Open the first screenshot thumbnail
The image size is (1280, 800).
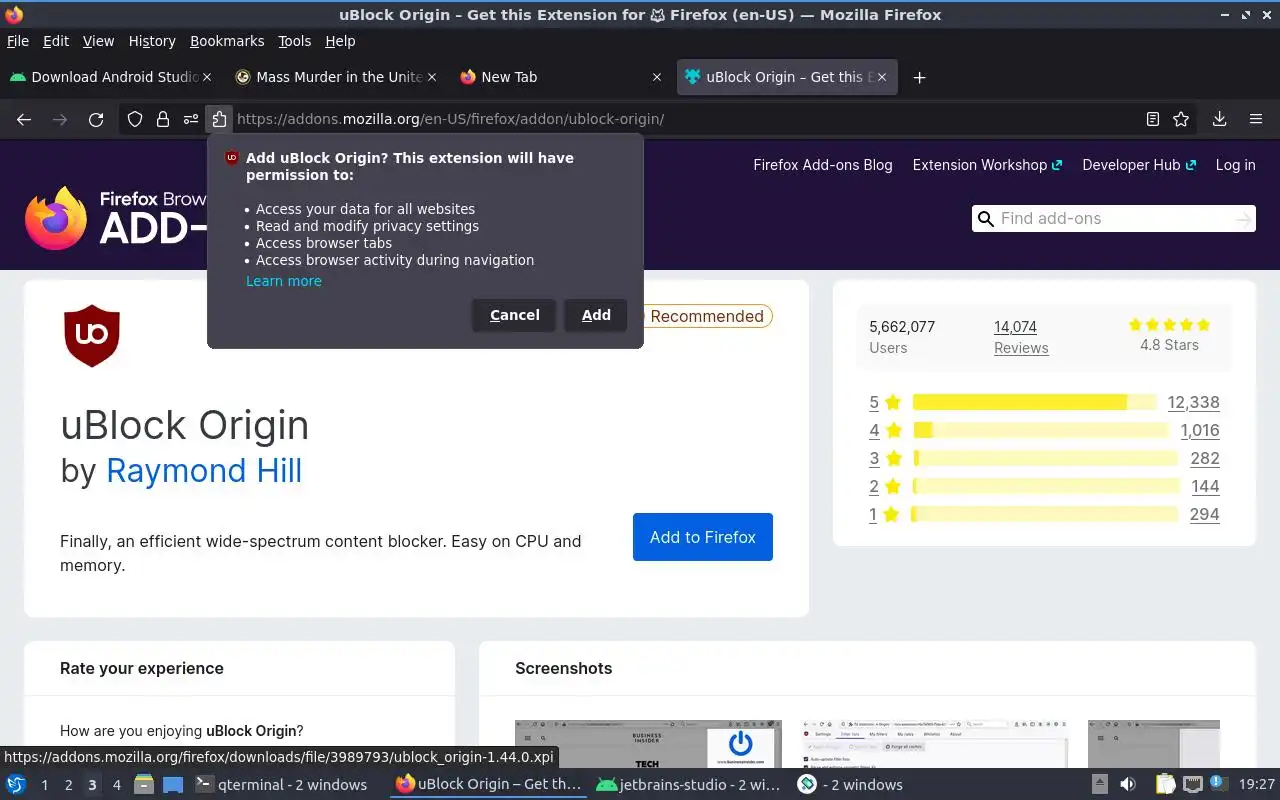point(648,744)
